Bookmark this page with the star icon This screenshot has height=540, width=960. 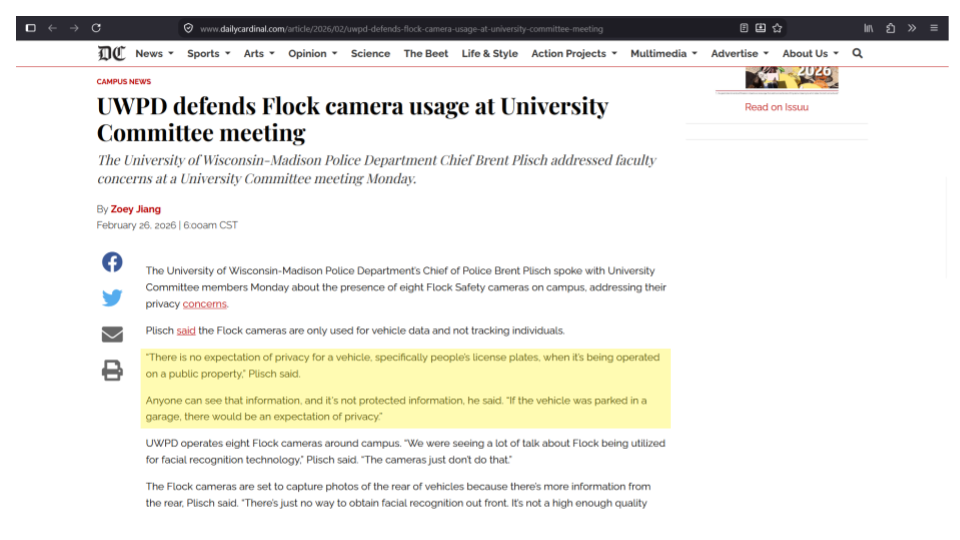coord(777,28)
